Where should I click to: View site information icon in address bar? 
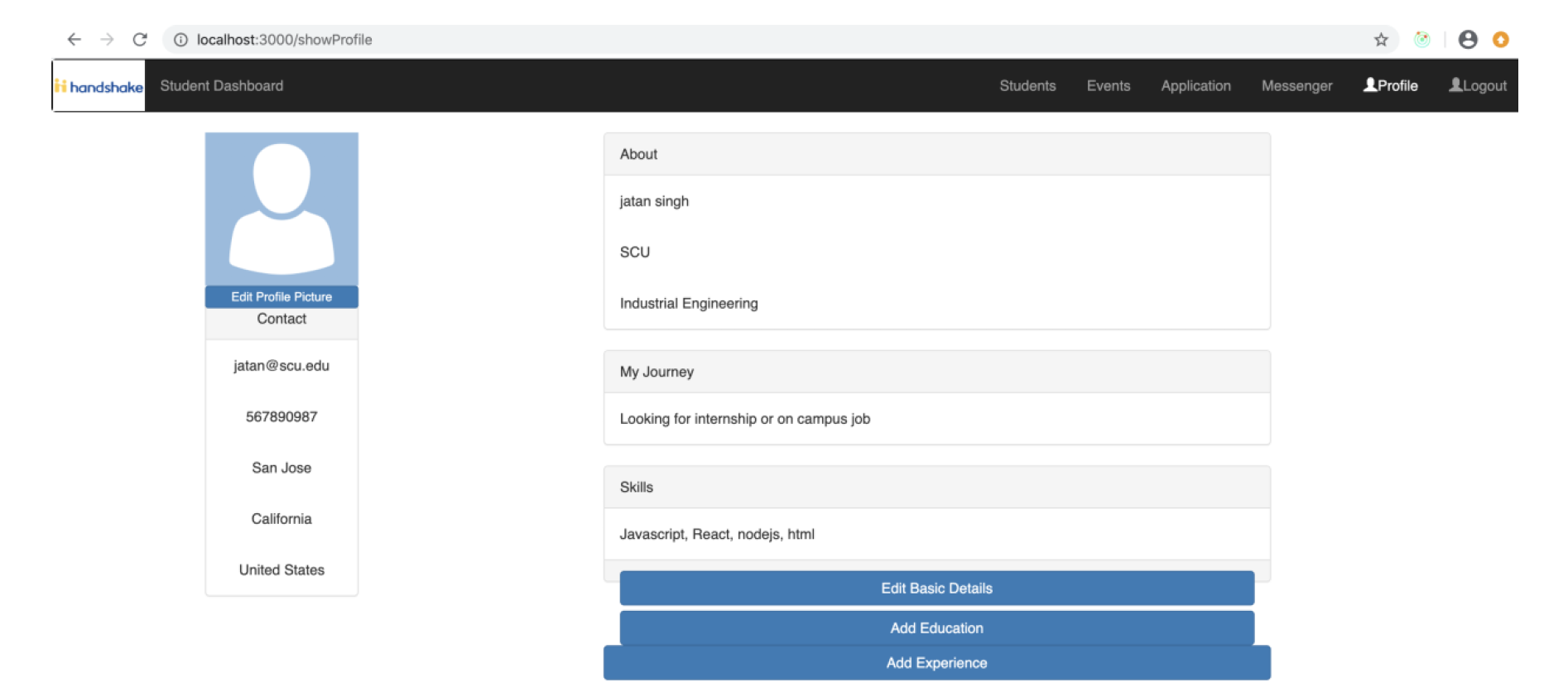coord(180,40)
